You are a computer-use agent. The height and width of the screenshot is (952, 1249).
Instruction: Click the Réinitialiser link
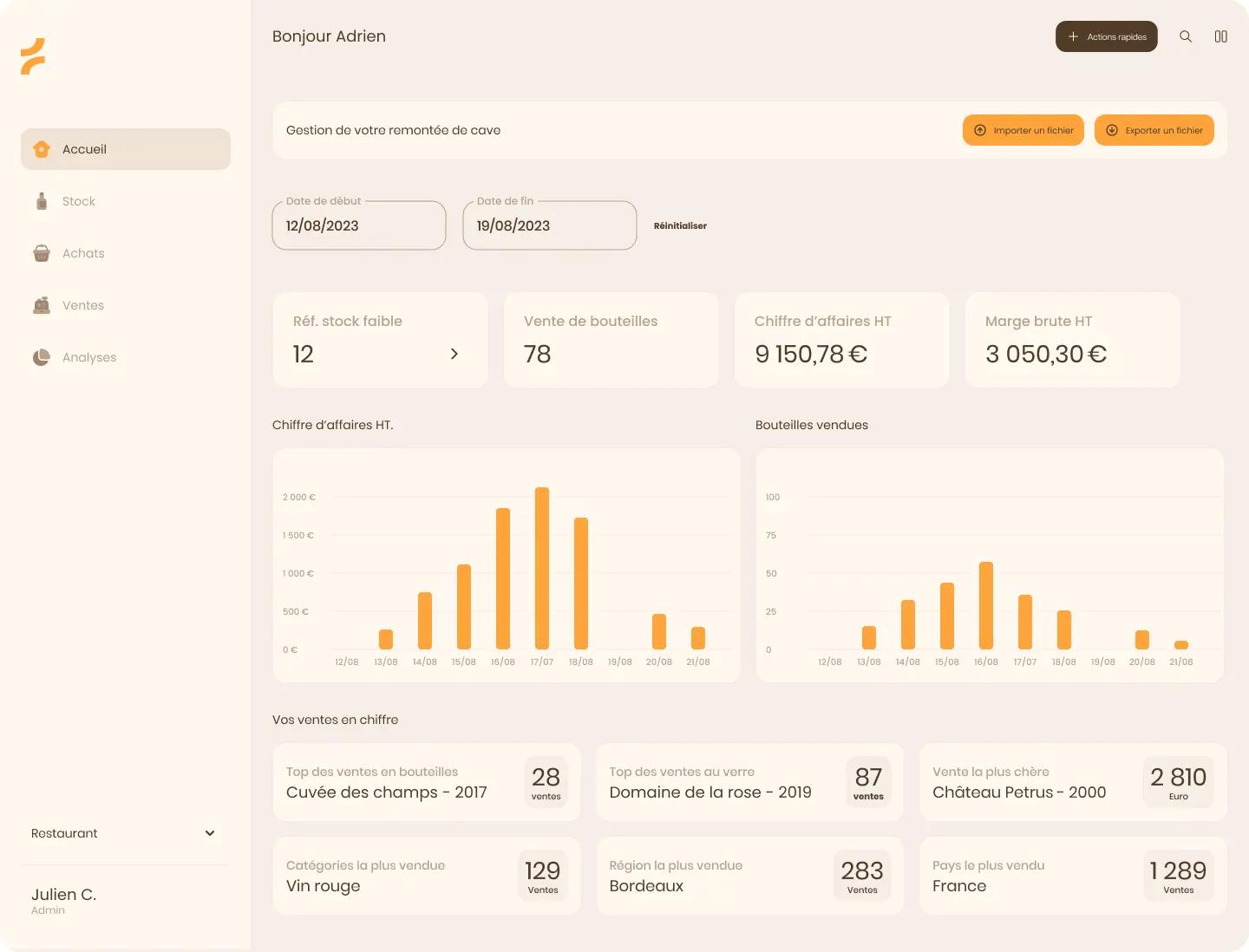tap(680, 225)
